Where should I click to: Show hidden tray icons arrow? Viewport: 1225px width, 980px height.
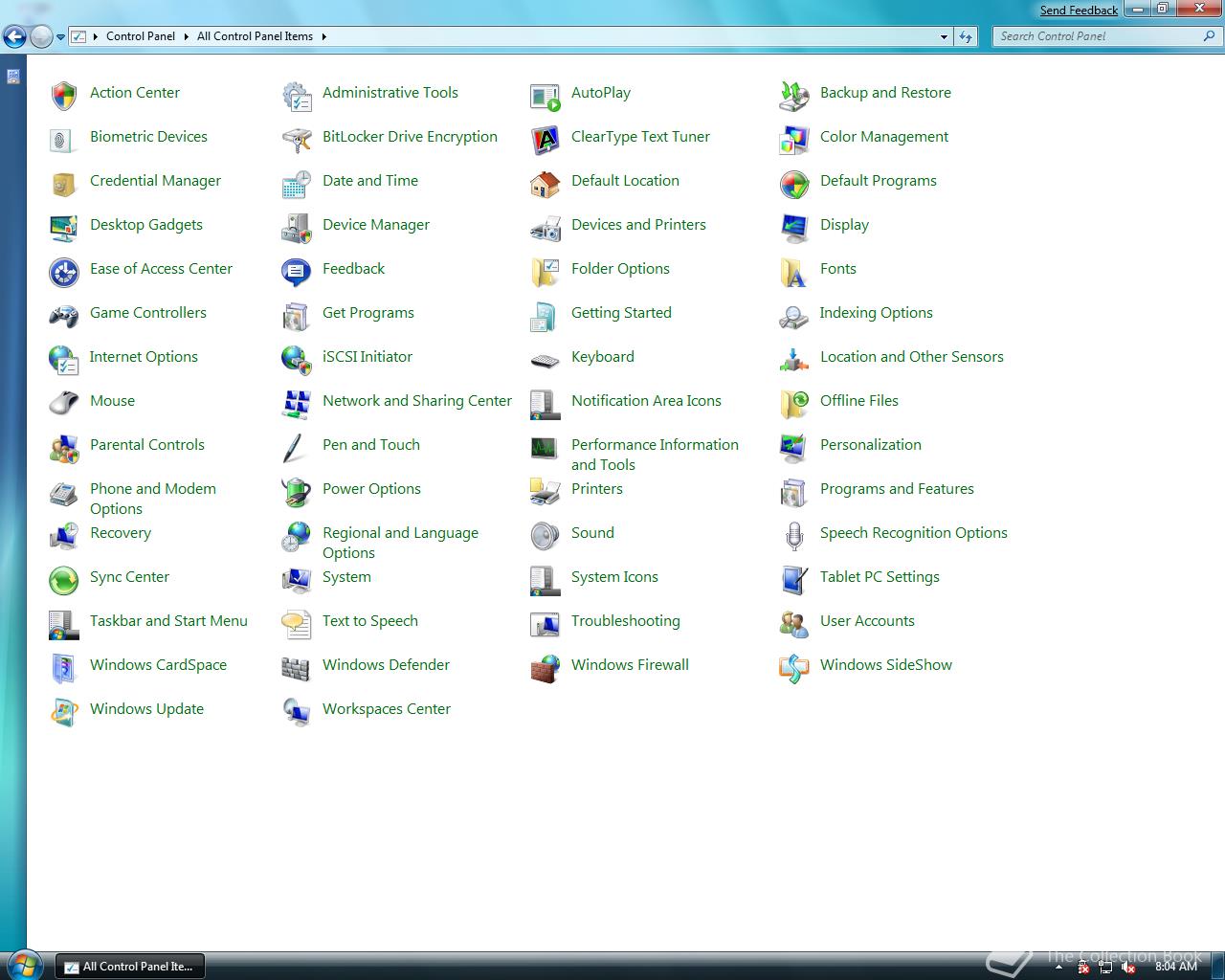tap(1058, 968)
